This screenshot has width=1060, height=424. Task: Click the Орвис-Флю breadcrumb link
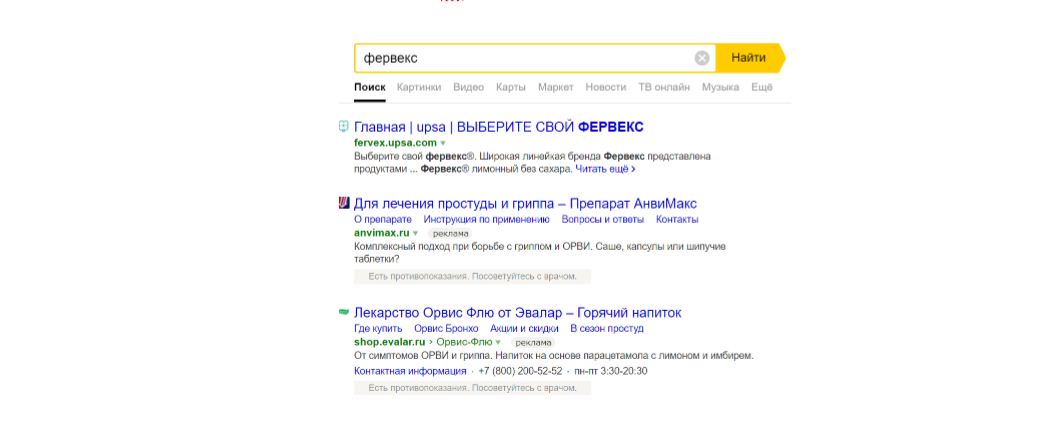click(464, 342)
